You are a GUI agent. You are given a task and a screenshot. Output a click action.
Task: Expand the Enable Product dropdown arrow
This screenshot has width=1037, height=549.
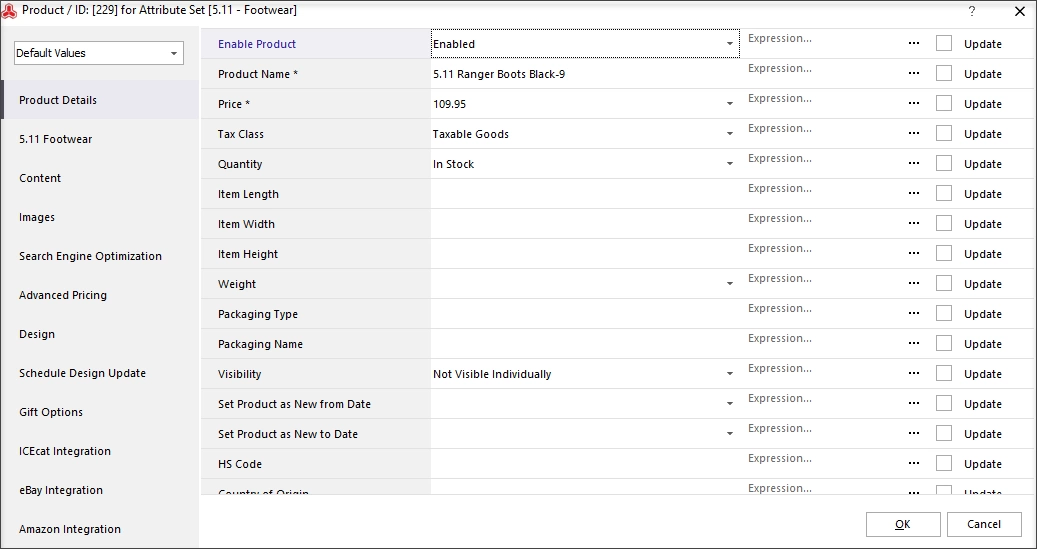[729, 44]
